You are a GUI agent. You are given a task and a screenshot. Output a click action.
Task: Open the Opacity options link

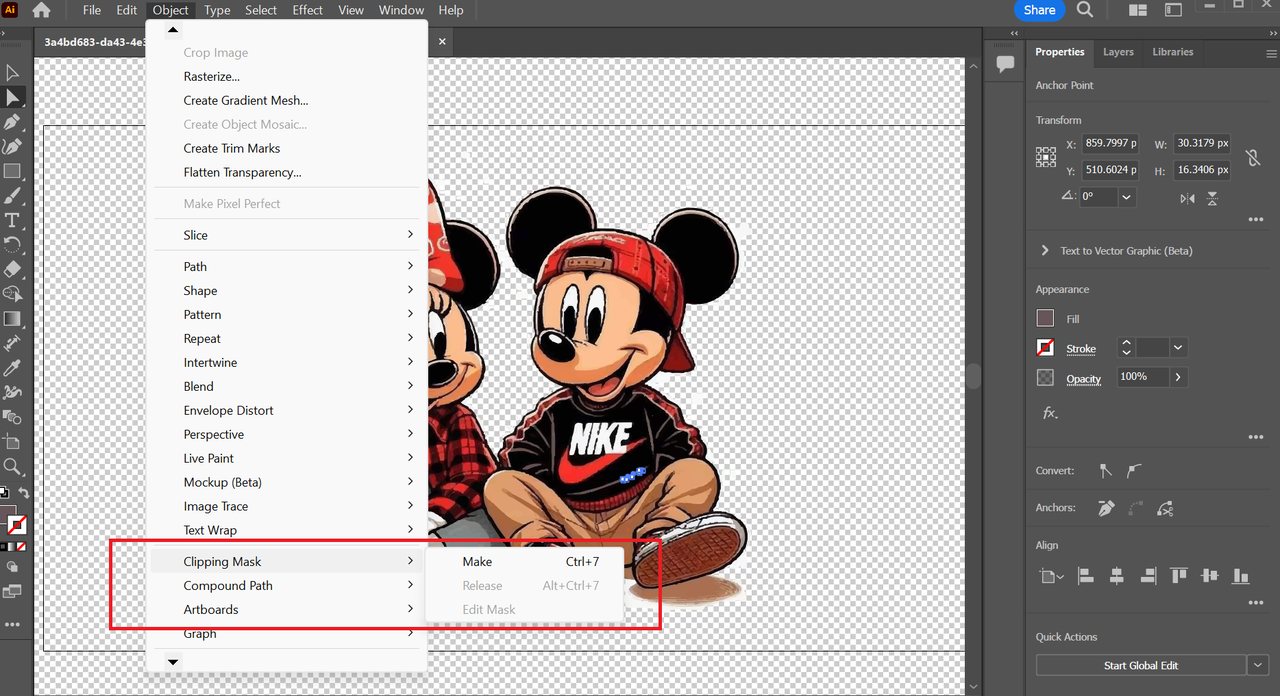[x=1084, y=379]
